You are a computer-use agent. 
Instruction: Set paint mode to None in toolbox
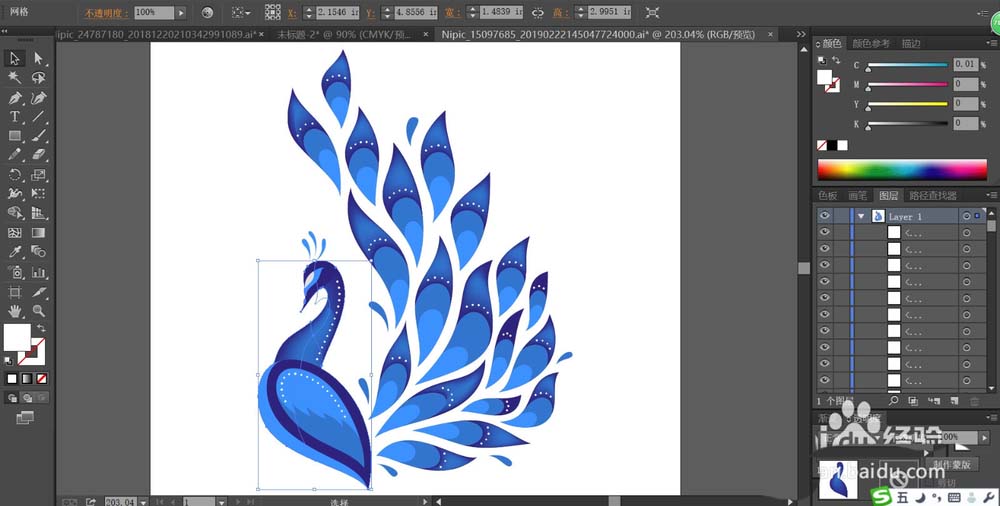click(41, 378)
